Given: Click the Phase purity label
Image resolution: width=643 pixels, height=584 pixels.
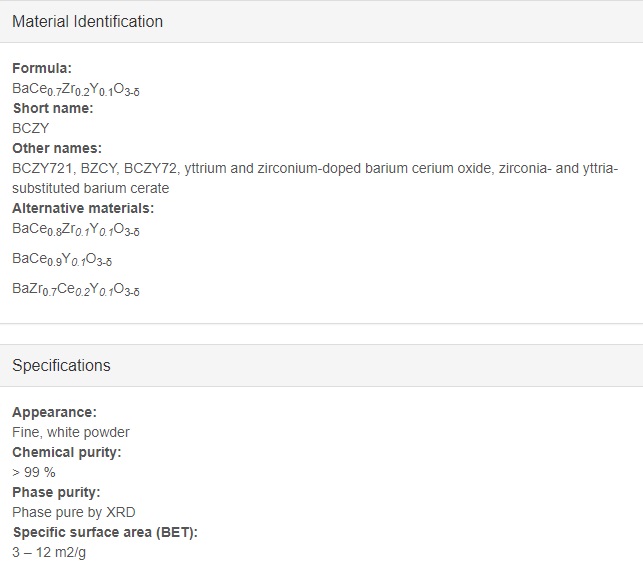Looking at the screenshot, I should (x=56, y=492).
